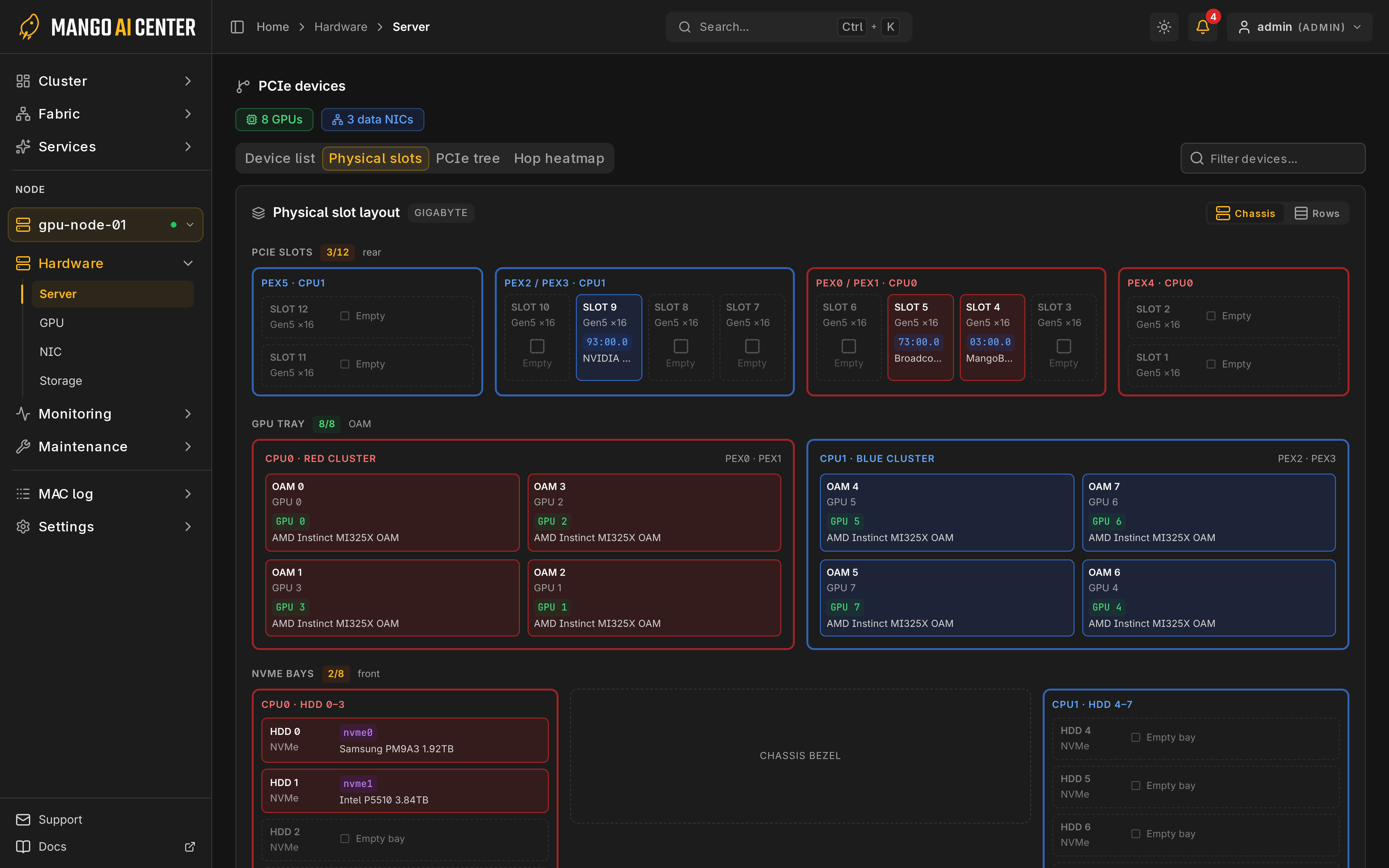
Task: Click the MAC log list icon
Action: pyautogui.click(x=23, y=494)
